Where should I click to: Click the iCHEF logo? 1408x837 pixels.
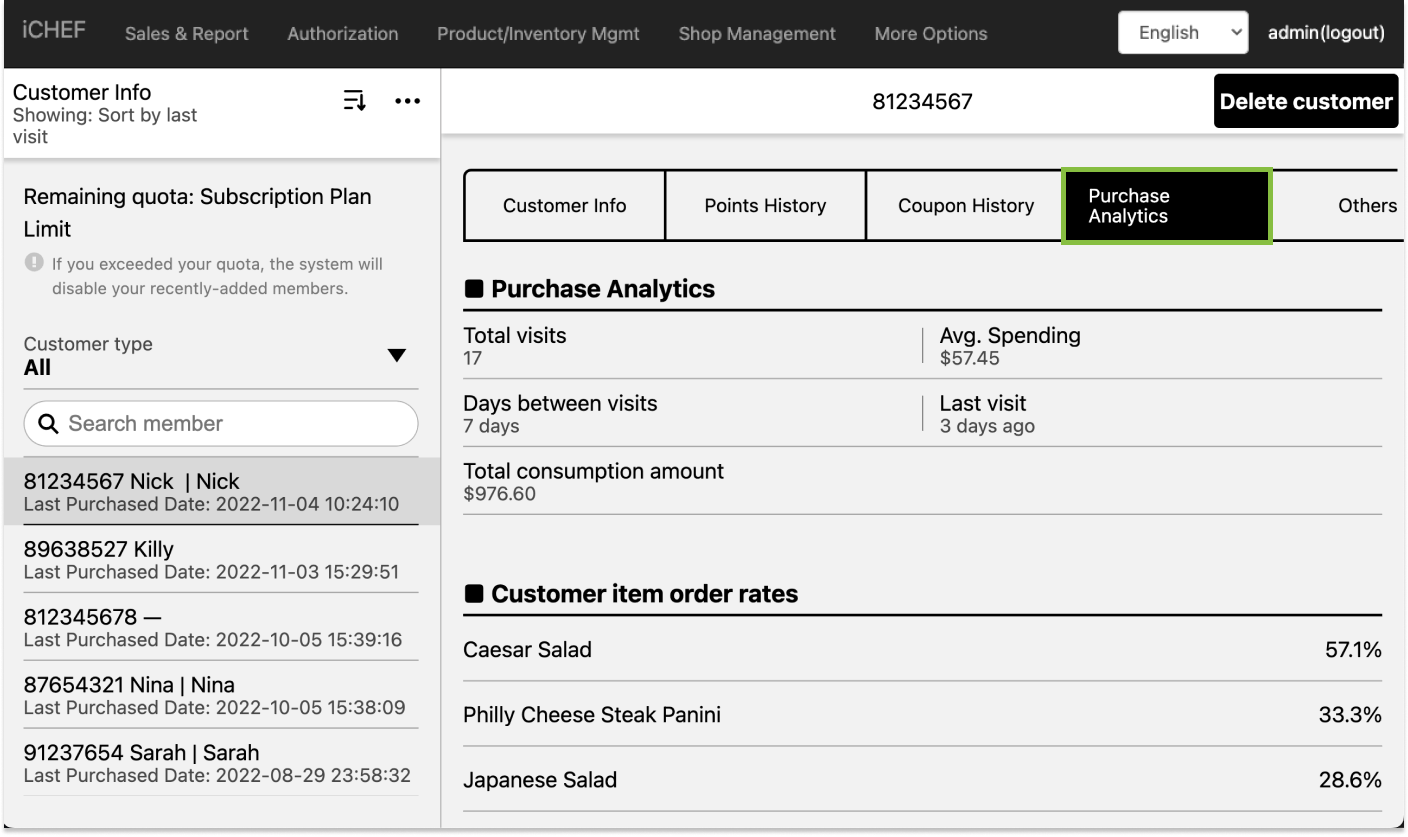coord(54,29)
